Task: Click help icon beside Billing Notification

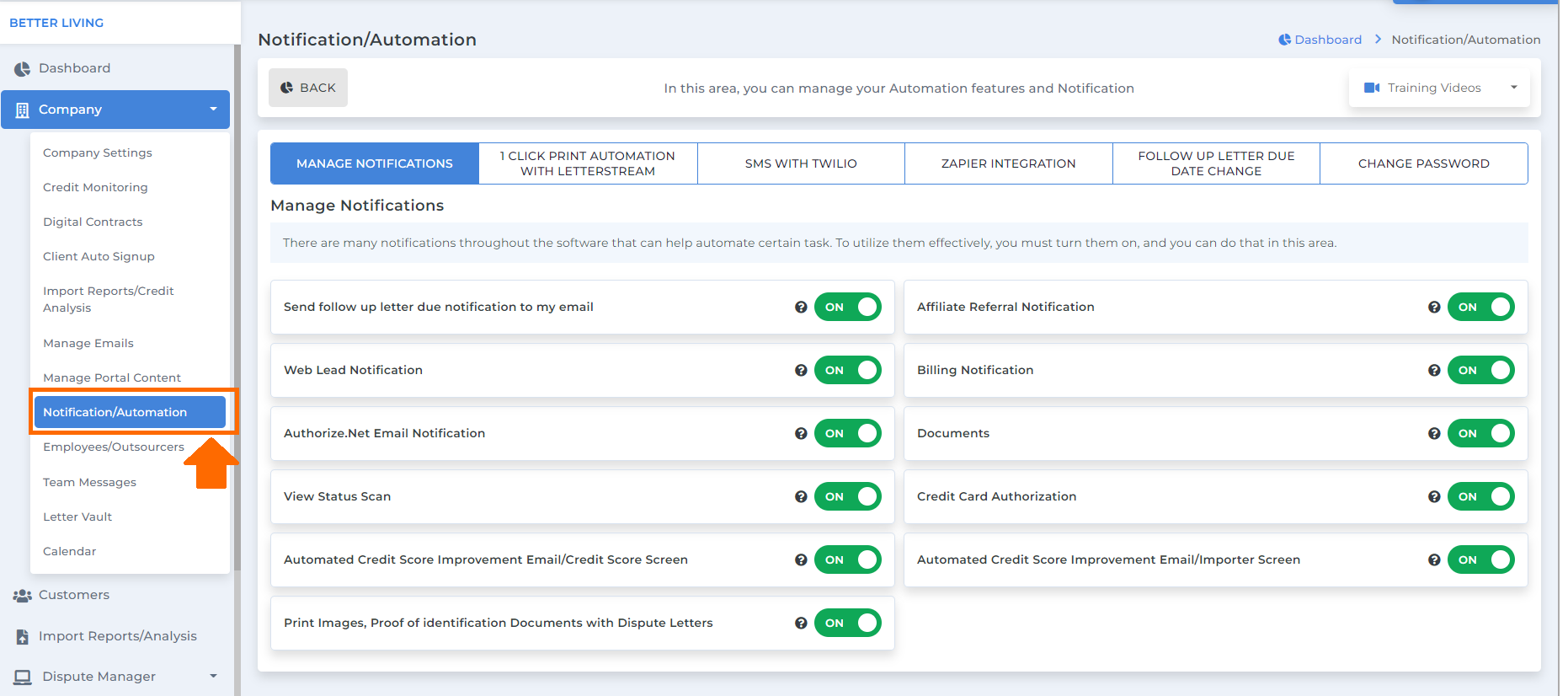Action: [1434, 370]
